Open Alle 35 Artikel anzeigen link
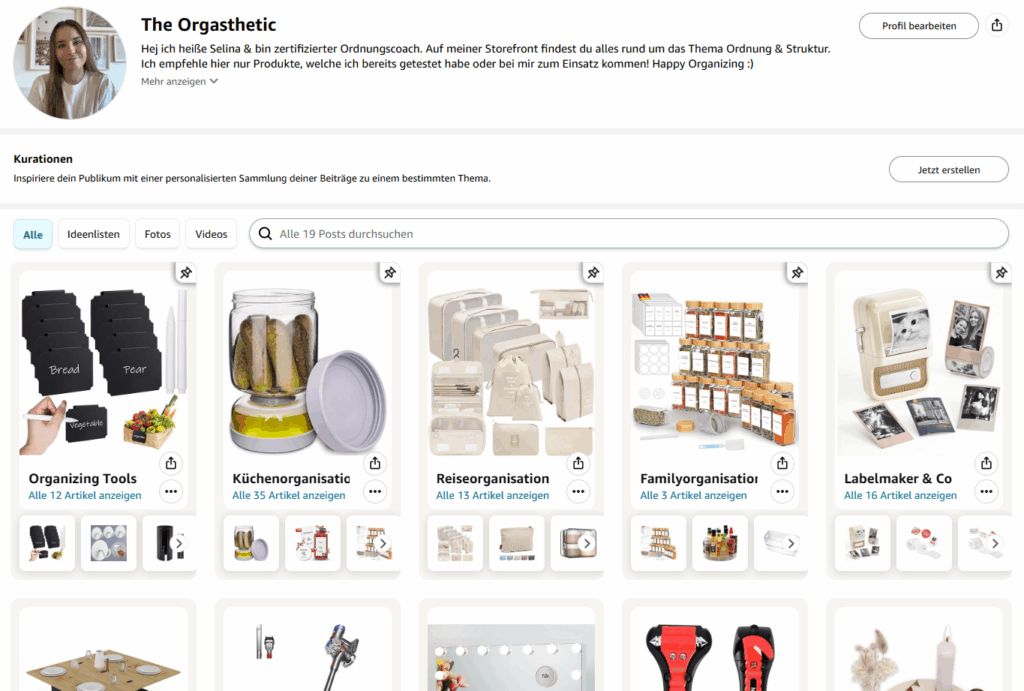Image resolution: width=1024 pixels, height=691 pixels. pyautogui.click(x=289, y=495)
